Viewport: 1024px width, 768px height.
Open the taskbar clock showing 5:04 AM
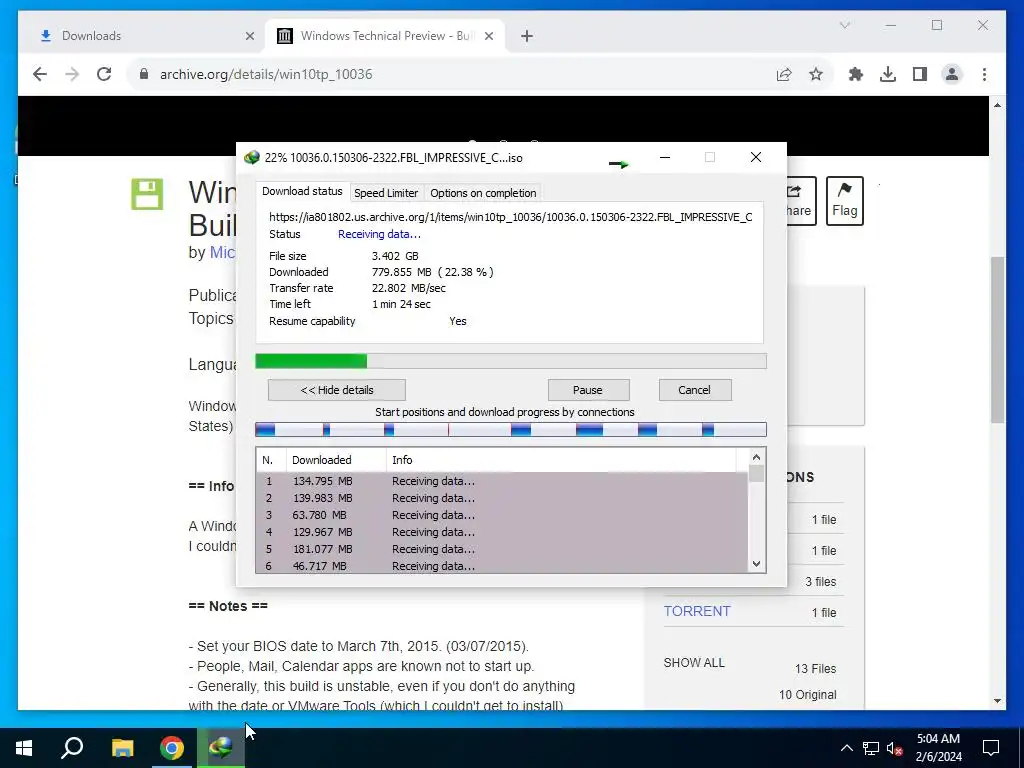click(938, 748)
